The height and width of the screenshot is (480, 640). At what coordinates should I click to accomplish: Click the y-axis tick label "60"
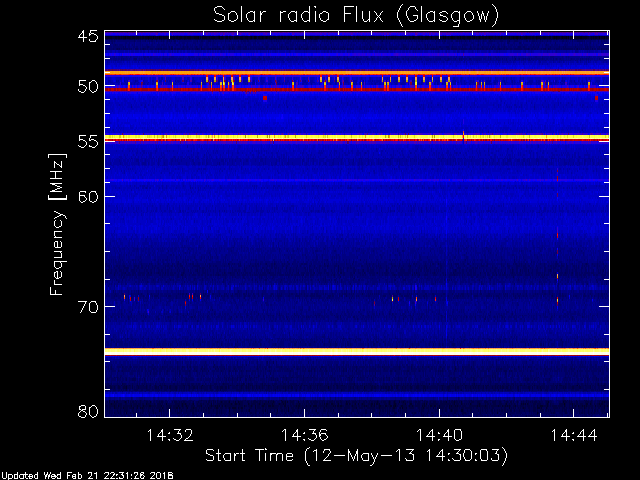[x=88, y=197]
